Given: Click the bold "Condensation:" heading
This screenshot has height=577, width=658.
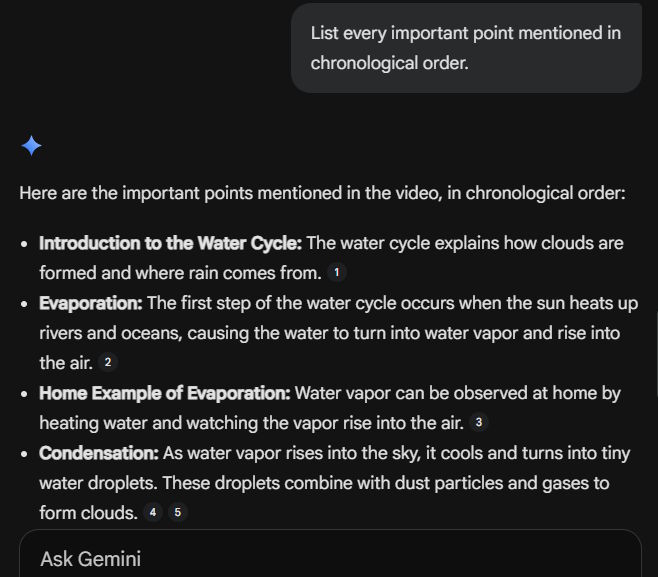Looking at the screenshot, I should (99, 453).
